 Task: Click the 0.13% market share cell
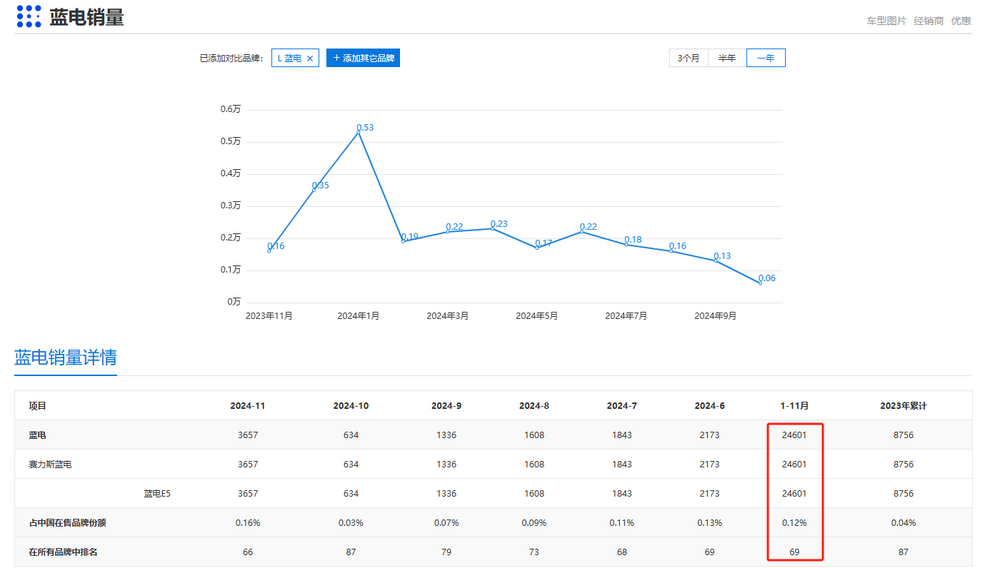click(709, 523)
